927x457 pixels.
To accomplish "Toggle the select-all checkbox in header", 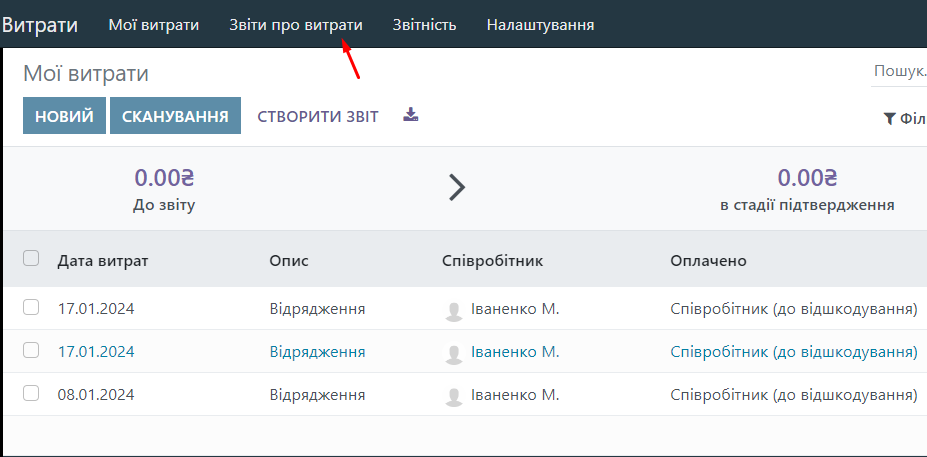I will (x=31, y=259).
